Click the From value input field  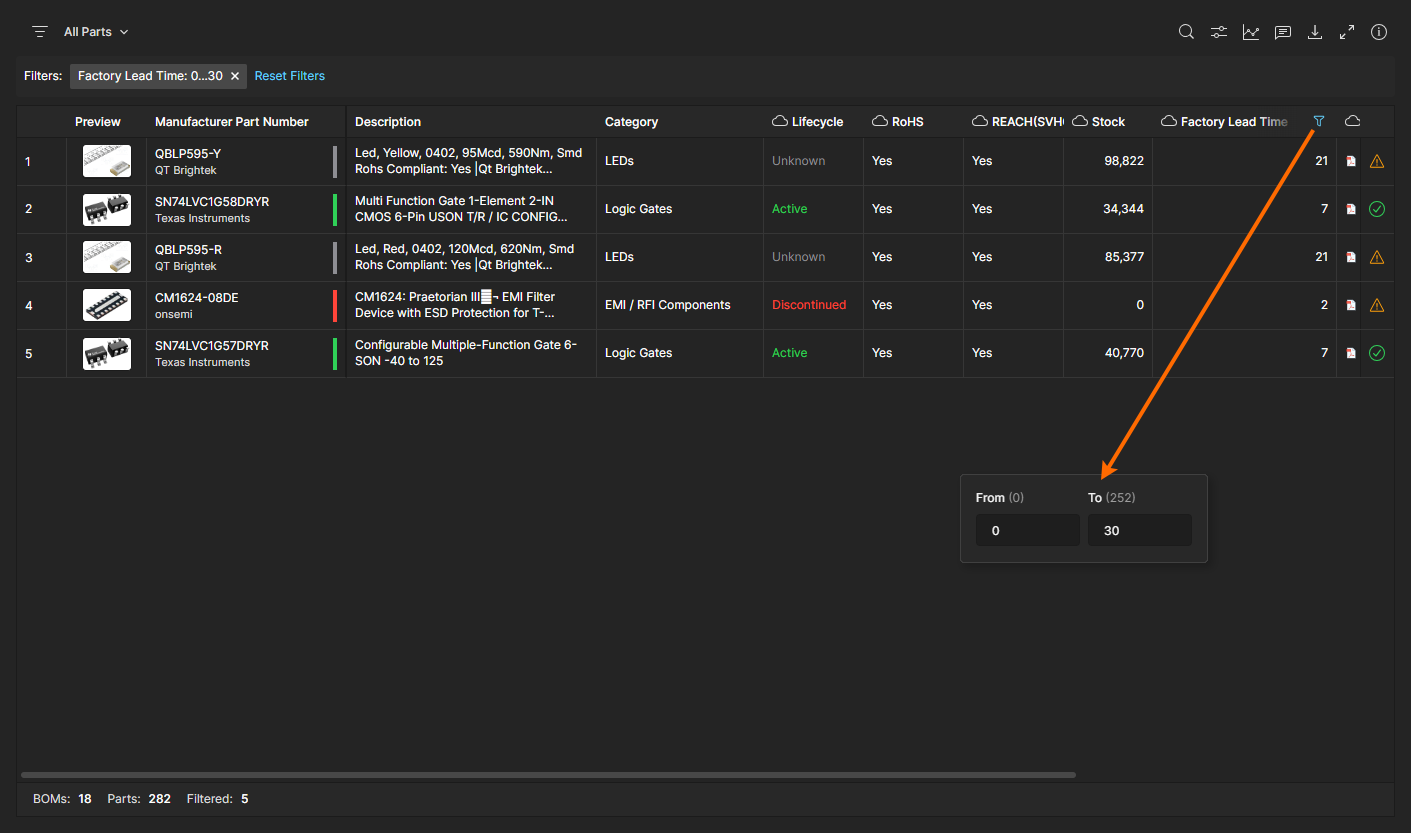pyautogui.click(x=1027, y=531)
